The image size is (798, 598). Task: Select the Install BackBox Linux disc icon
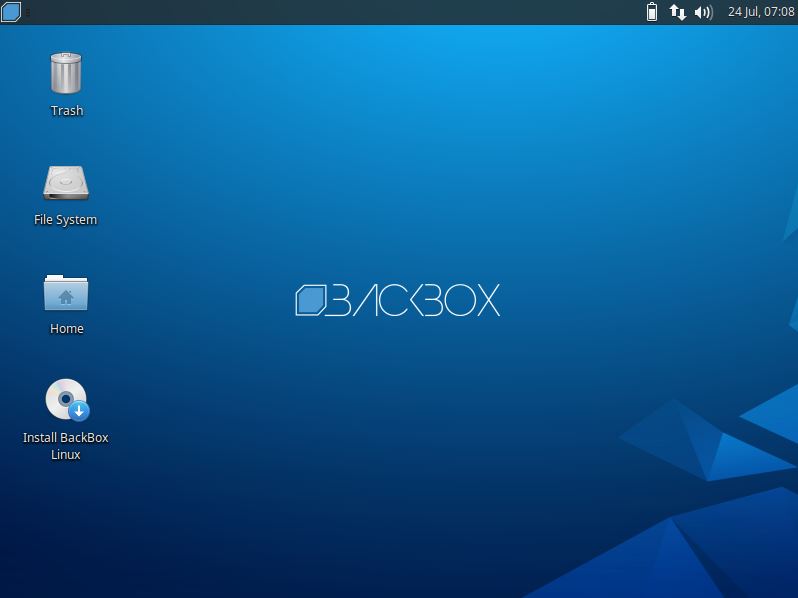point(64,399)
